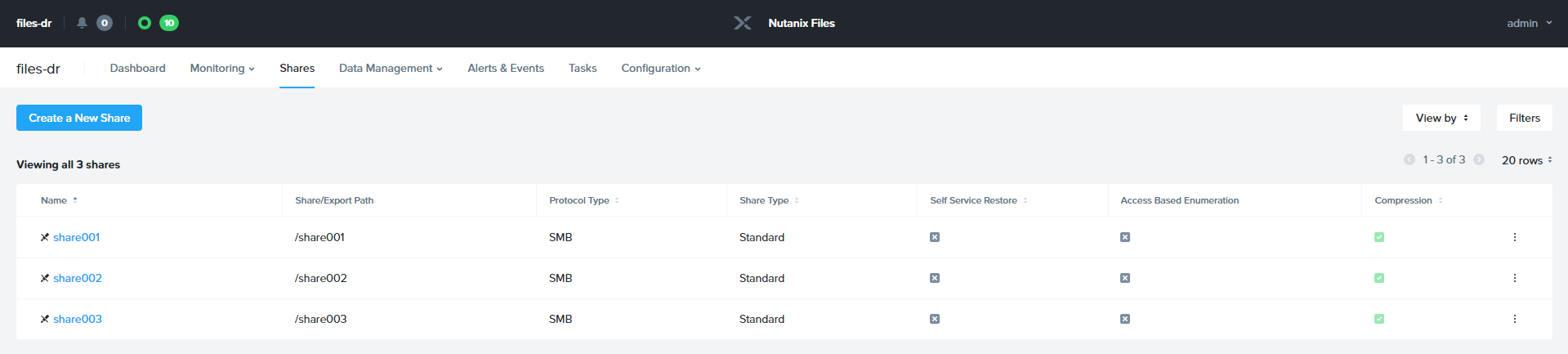Change the 20 rows per page selector
The image size is (1568, 354).
(x=1526, y=160)
